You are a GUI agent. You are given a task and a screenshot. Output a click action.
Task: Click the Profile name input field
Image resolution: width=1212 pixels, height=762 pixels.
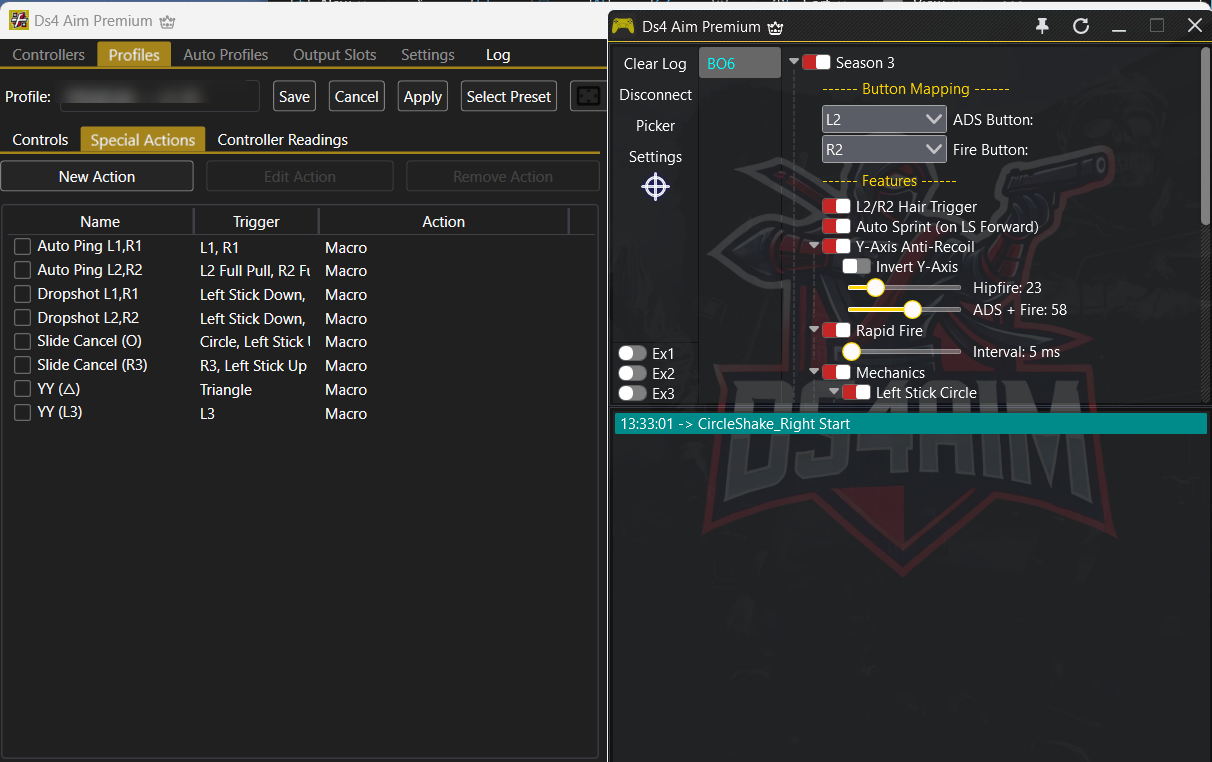coord(160,96)
